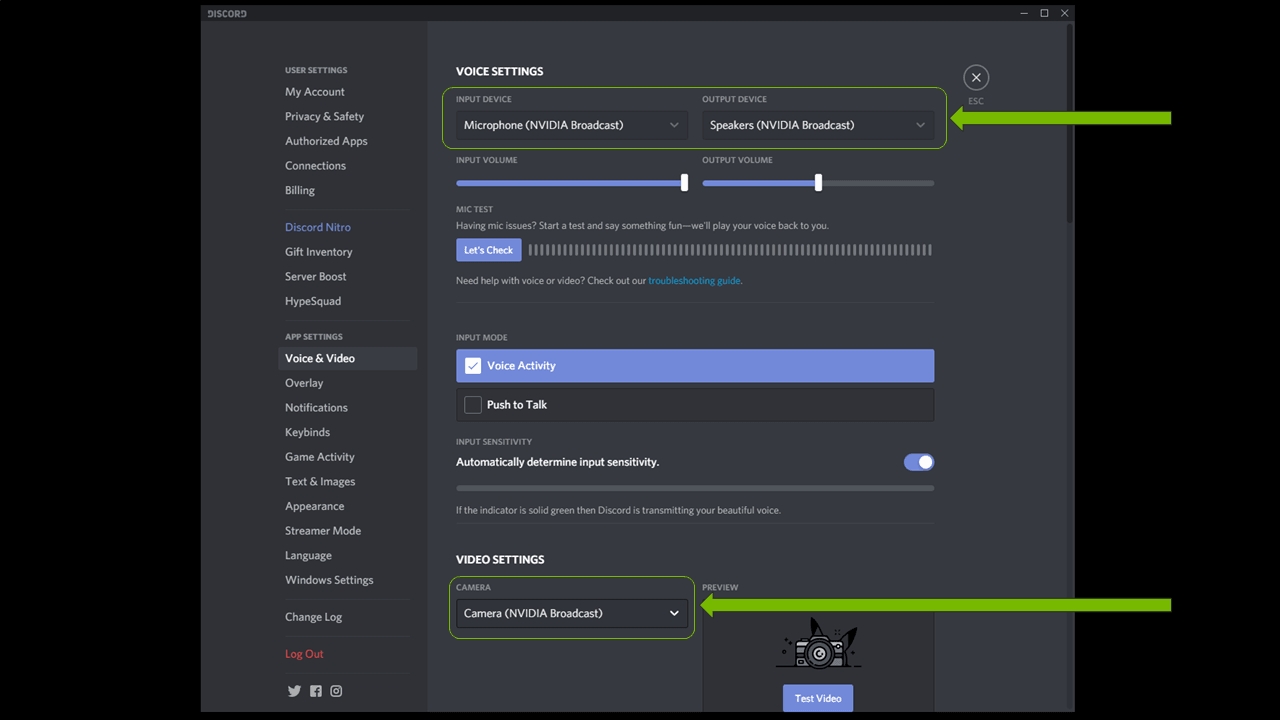Screen dimensions: 1280x720
Task: Check the Voice Activity checkbox
Action: tap(473, 366)
